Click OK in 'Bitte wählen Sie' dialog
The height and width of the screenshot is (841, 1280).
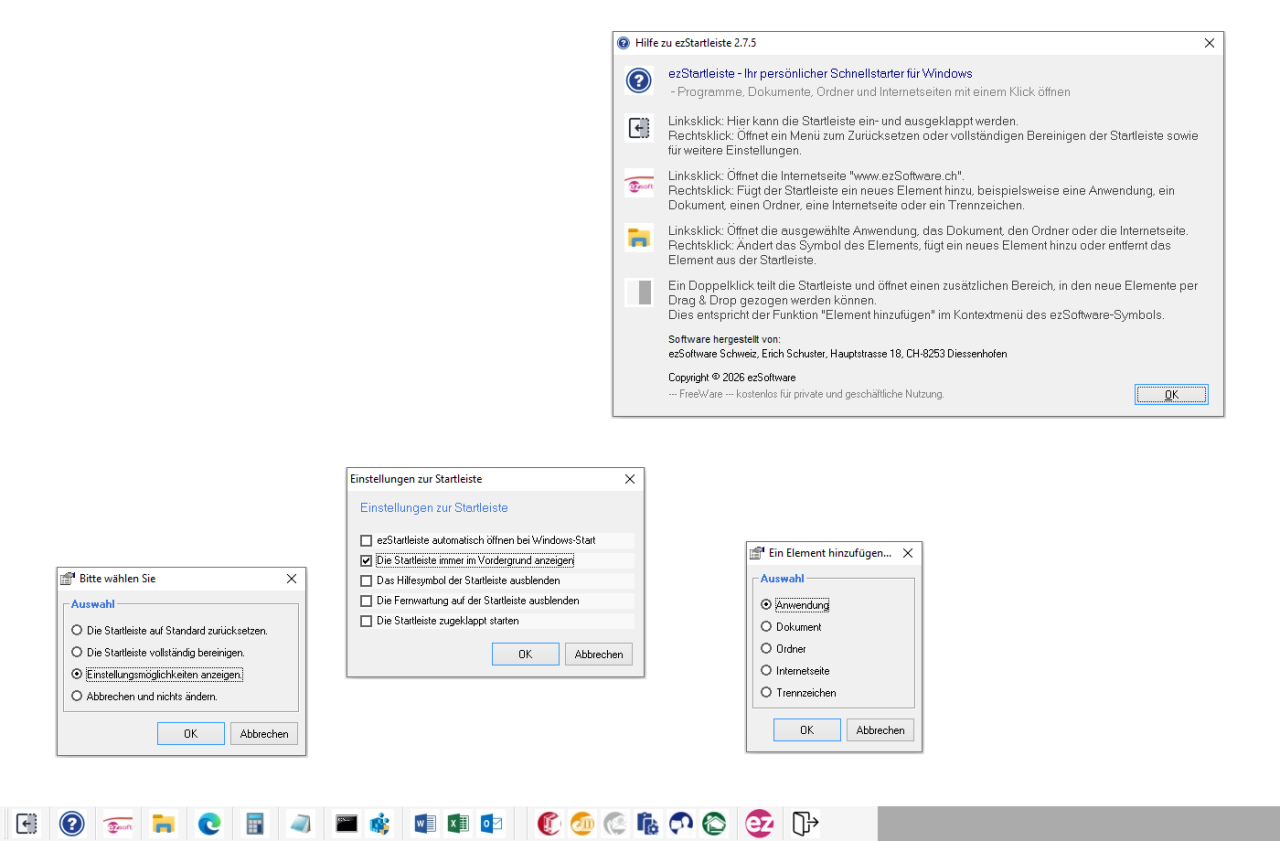coord(191,734)
